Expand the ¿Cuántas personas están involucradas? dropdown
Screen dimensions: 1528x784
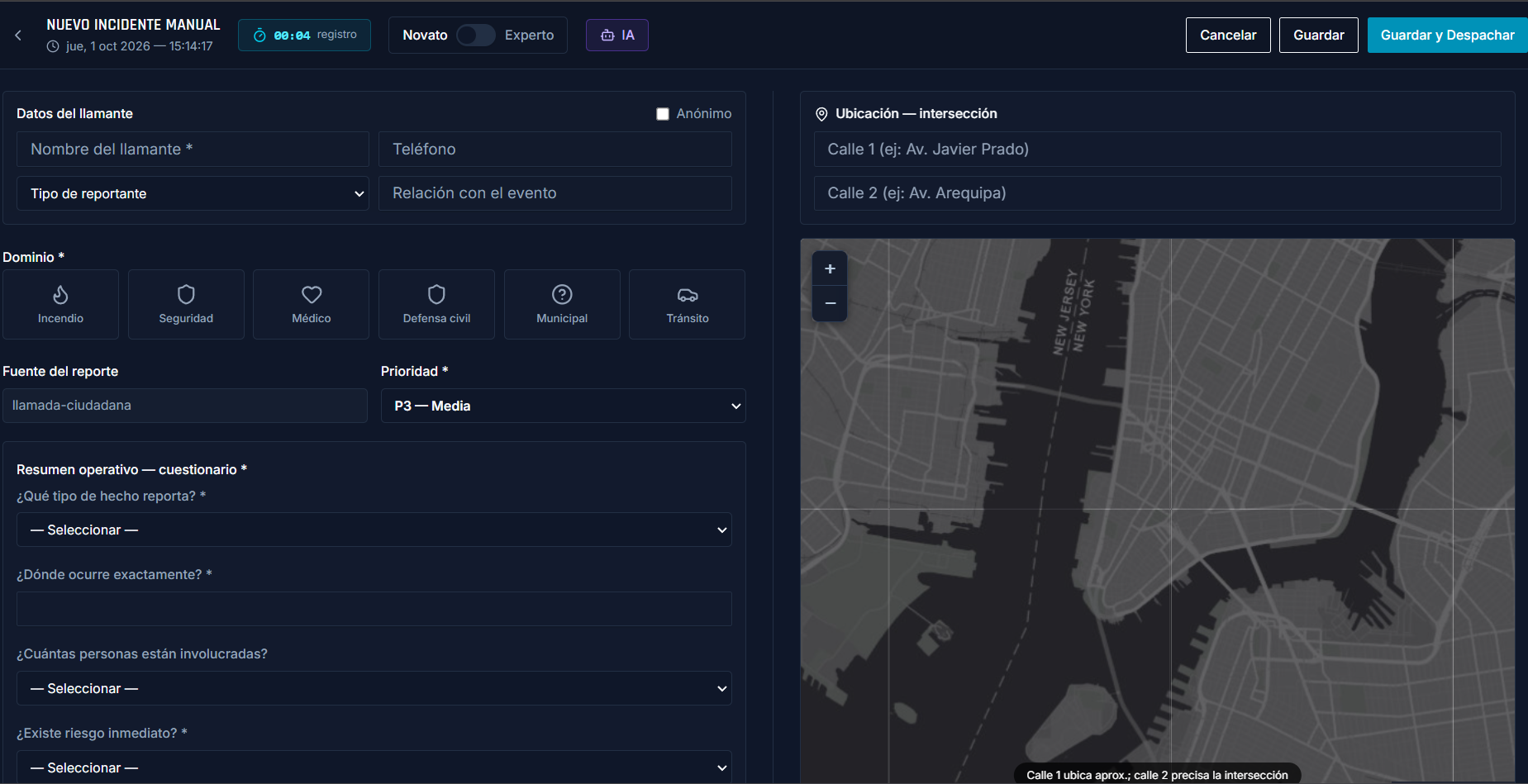click(x=374, y=688)
